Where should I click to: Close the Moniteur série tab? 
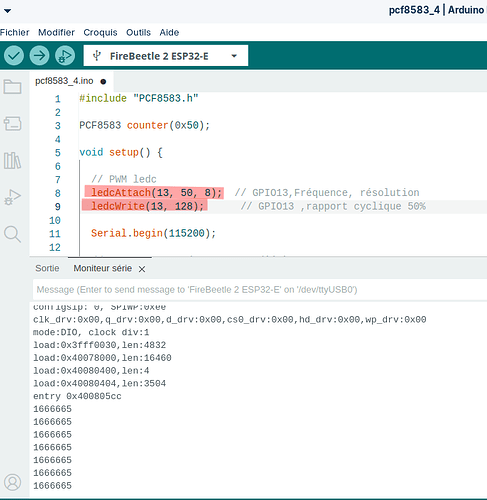142,269
